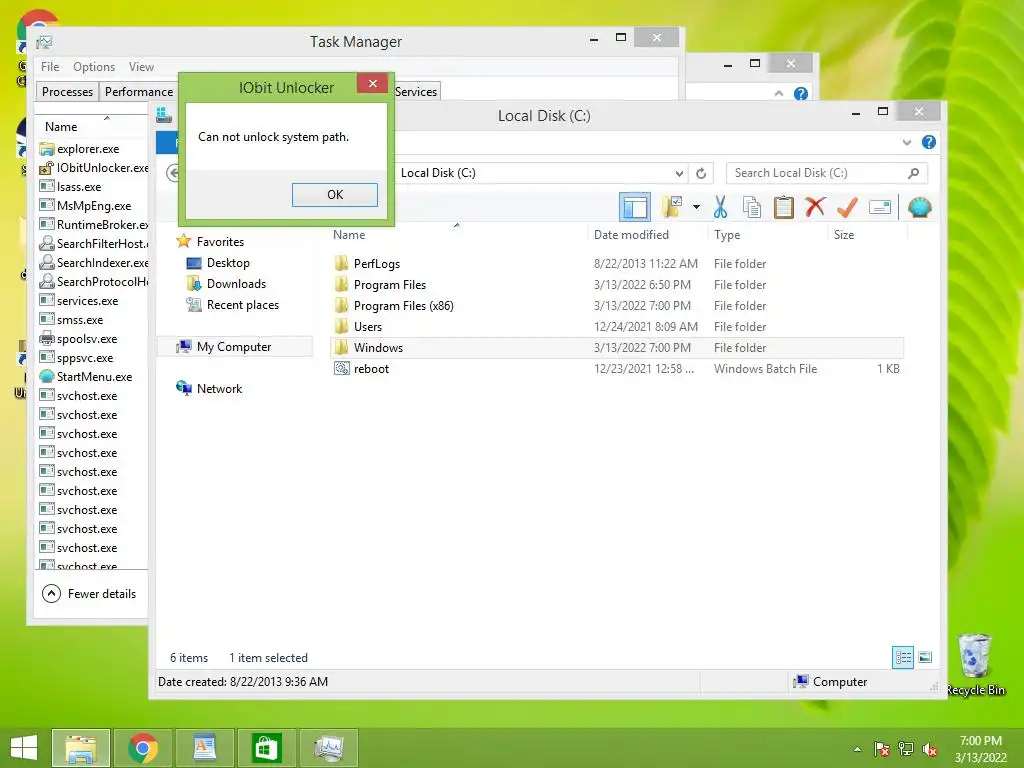Click the Rename toolbar icon
The image size is (1024, 768).
(880, 207)
